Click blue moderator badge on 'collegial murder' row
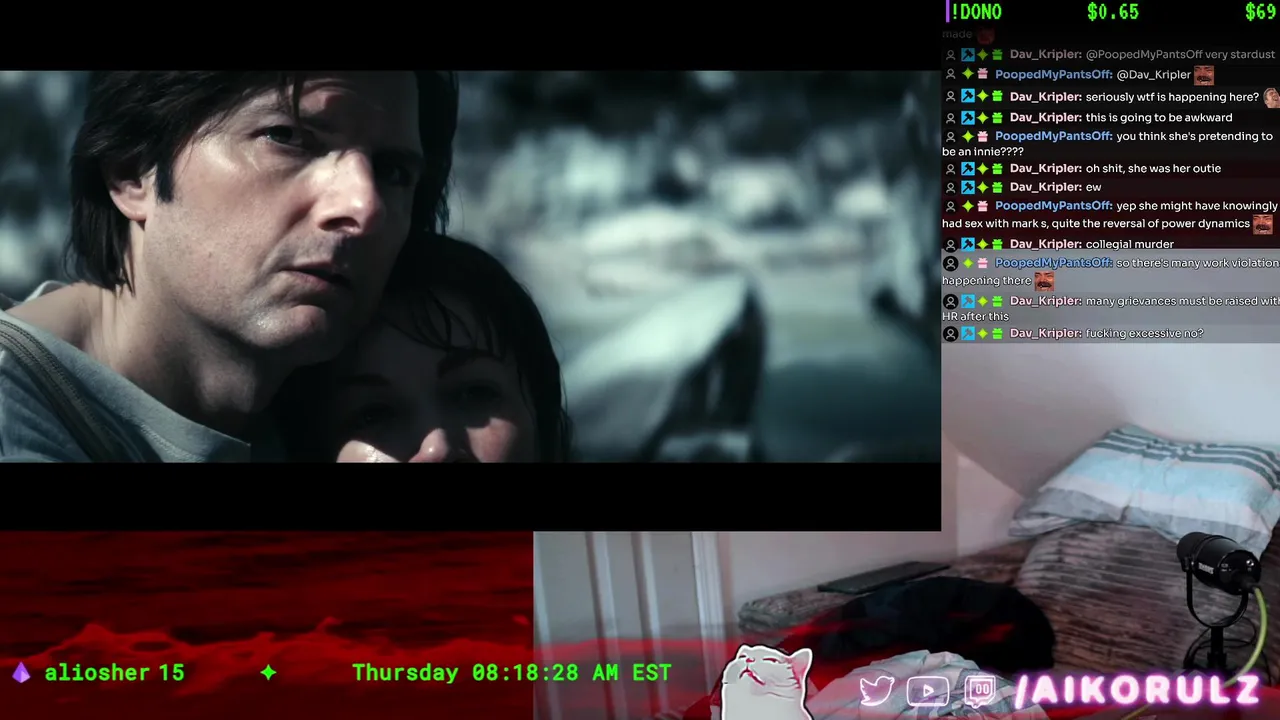The image size is (1280, 720). (967, 244)
